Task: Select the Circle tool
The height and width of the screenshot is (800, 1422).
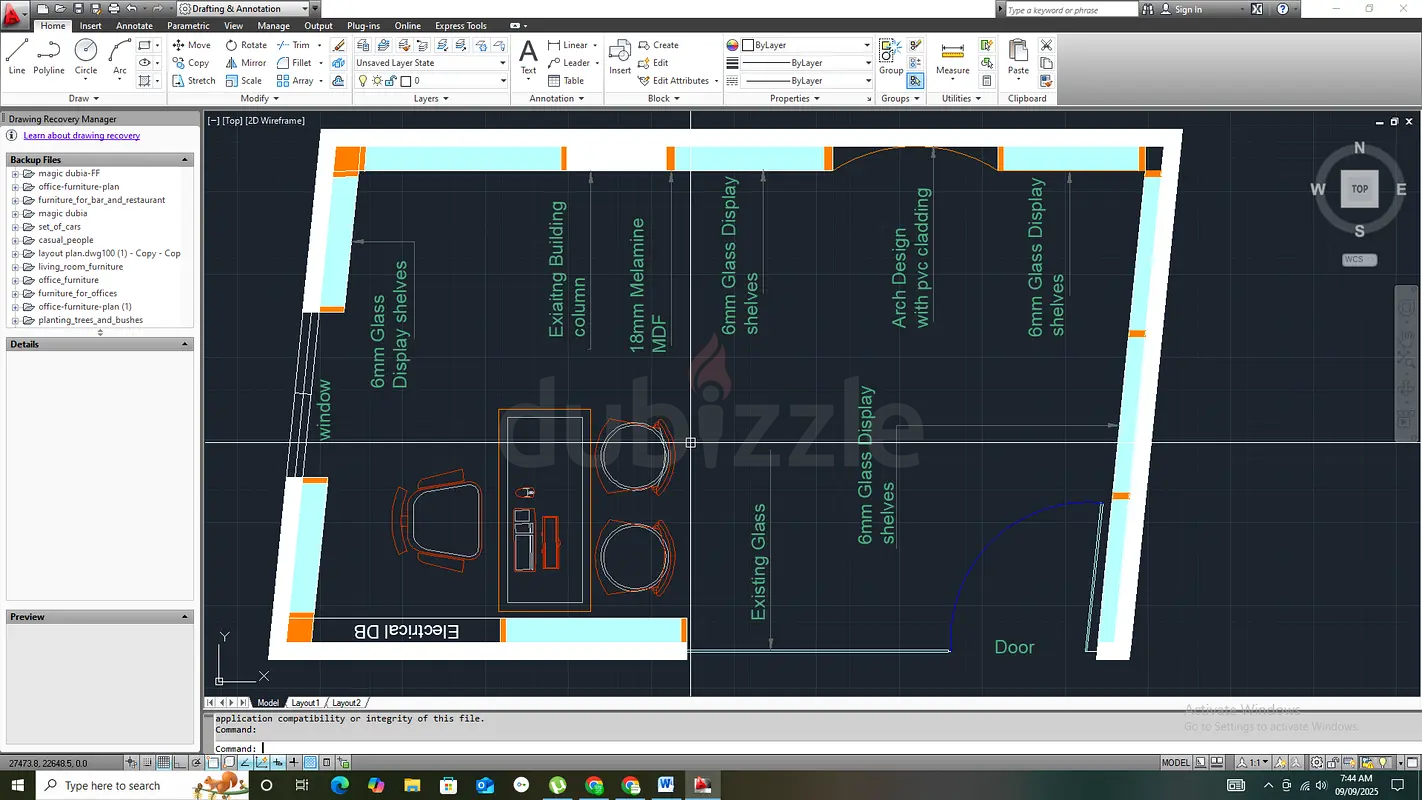Action: [85, 52]
